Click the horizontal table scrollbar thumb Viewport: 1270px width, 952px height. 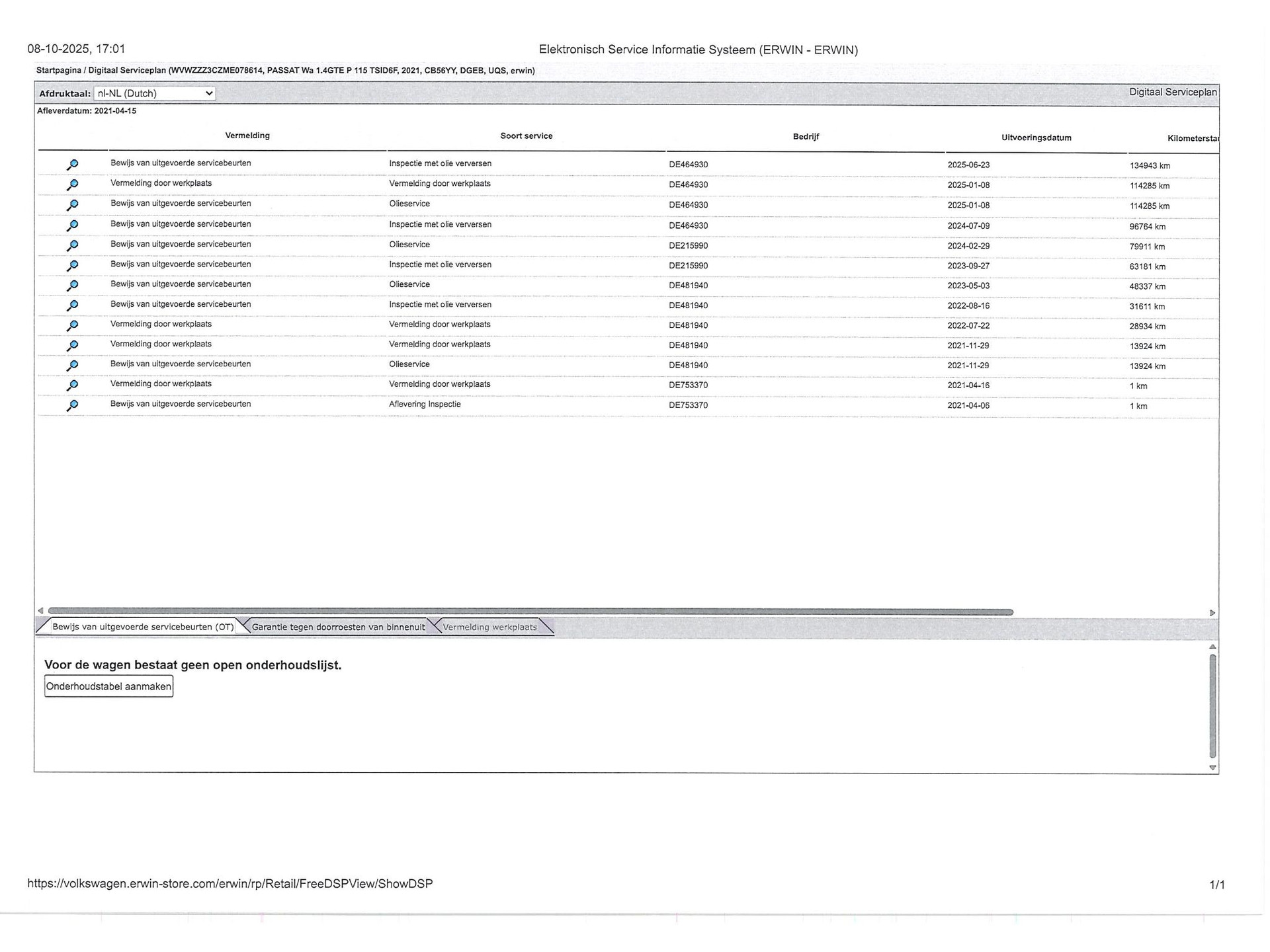(529, 612)
